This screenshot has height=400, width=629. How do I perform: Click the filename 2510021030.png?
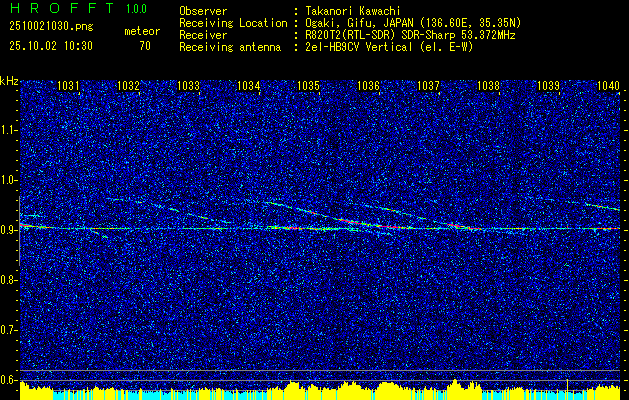point(51,27)
